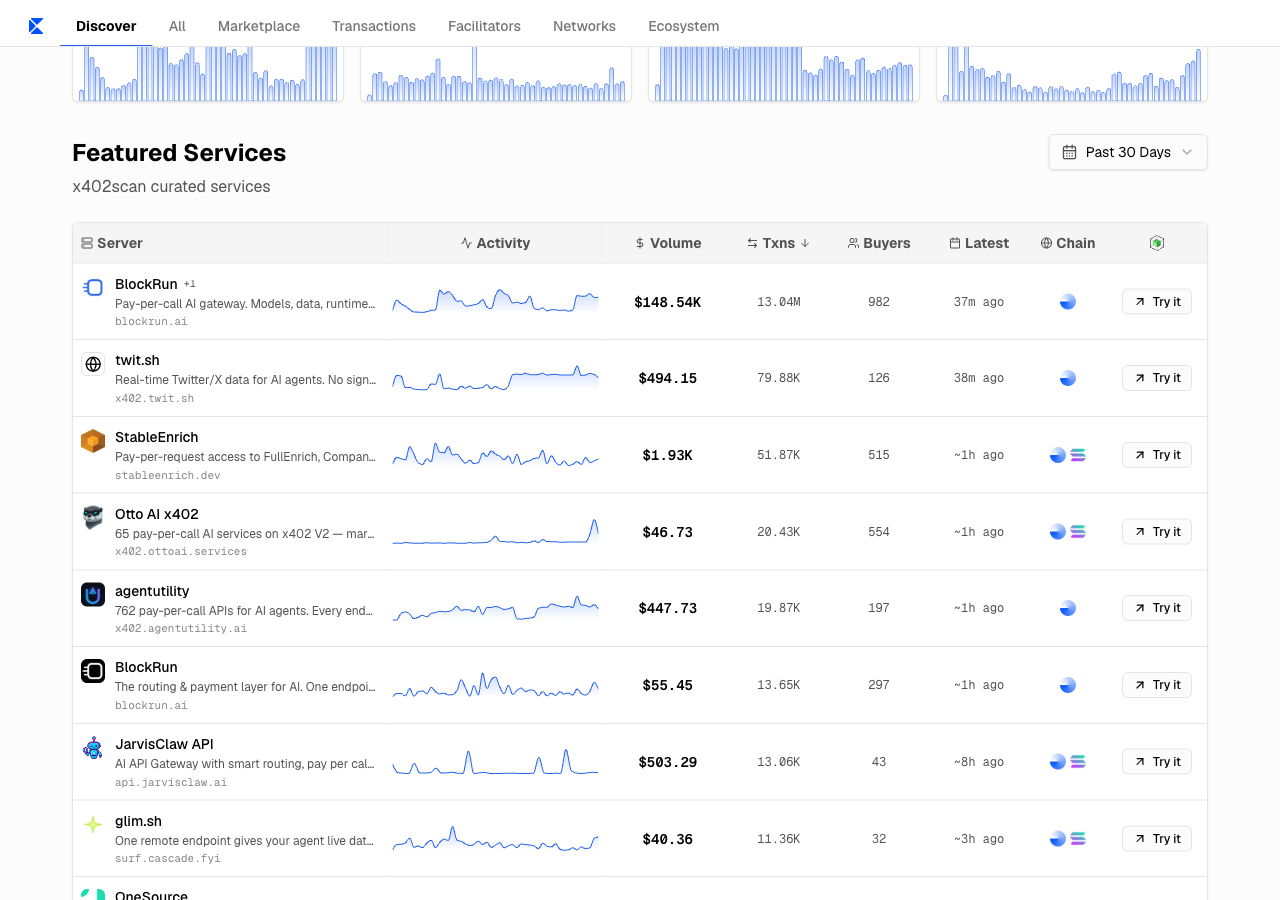Open the Past 30 Days dropdown chevron
This screenshot has width=1280, height=900.
(1187, 152)
